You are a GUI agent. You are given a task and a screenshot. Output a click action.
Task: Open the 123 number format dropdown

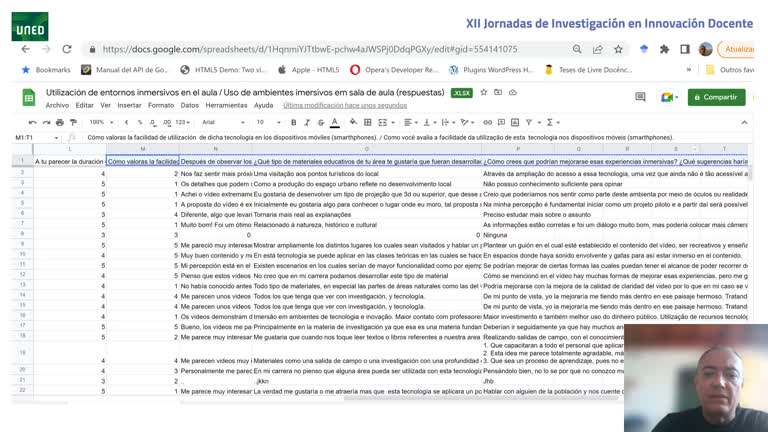(182, 122)
